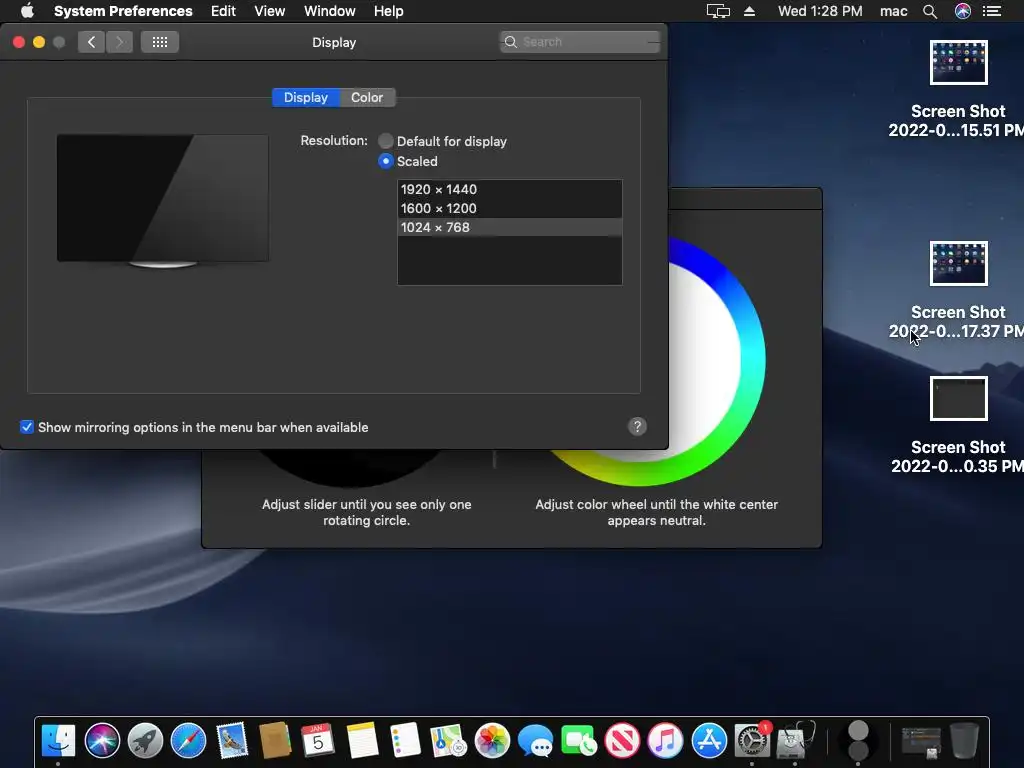Launch Siri from the Dock
The width and height of the screenshot is (1024, 768).
[102, 741]
